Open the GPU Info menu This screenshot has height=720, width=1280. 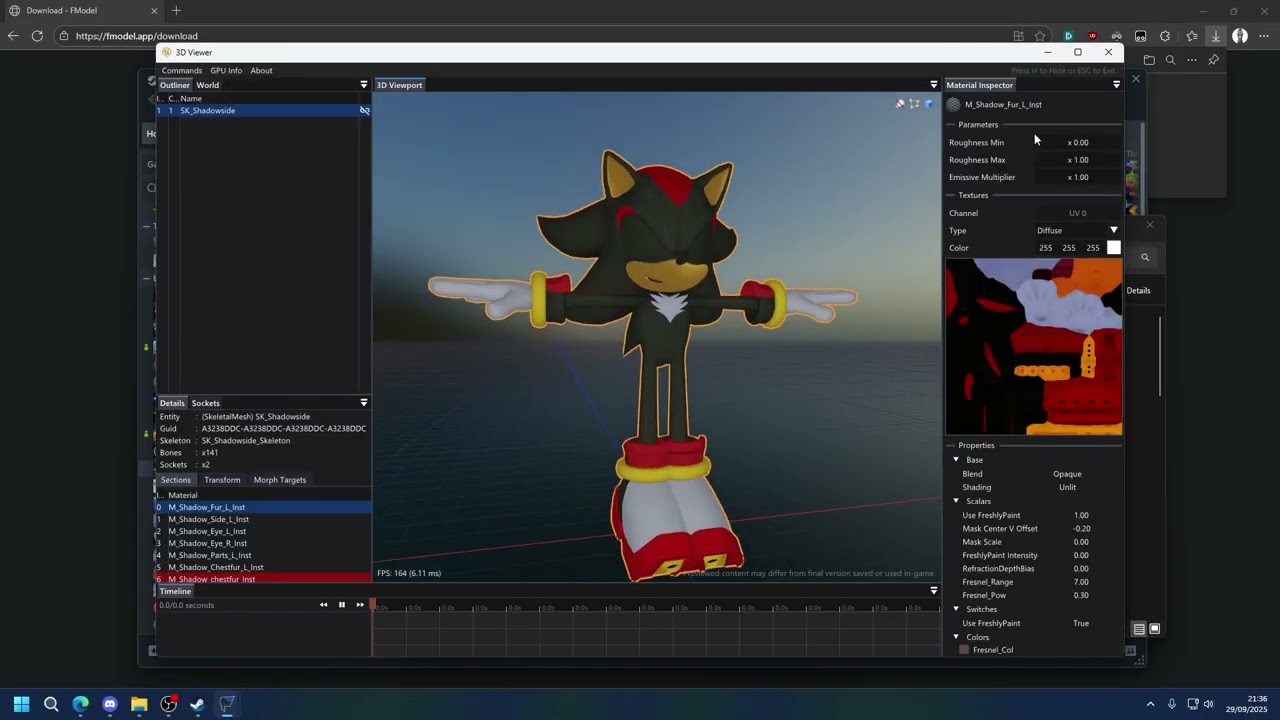click(x=226, y=70)
